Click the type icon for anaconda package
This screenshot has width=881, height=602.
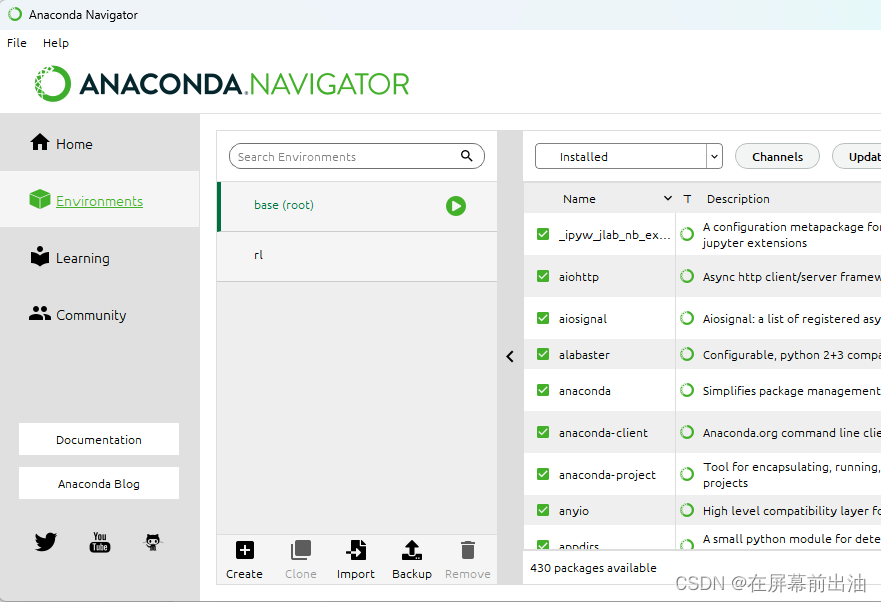coord(687,391)
